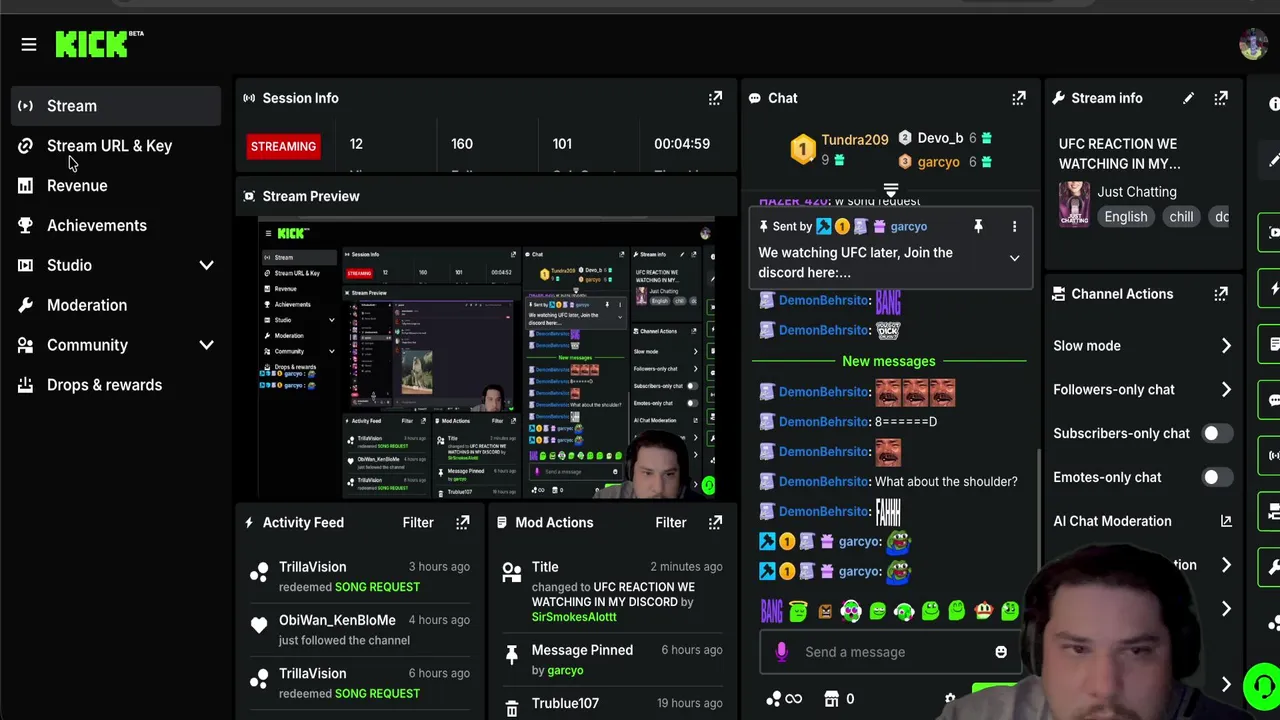Open chat settings gear icon

coord(950,699)
